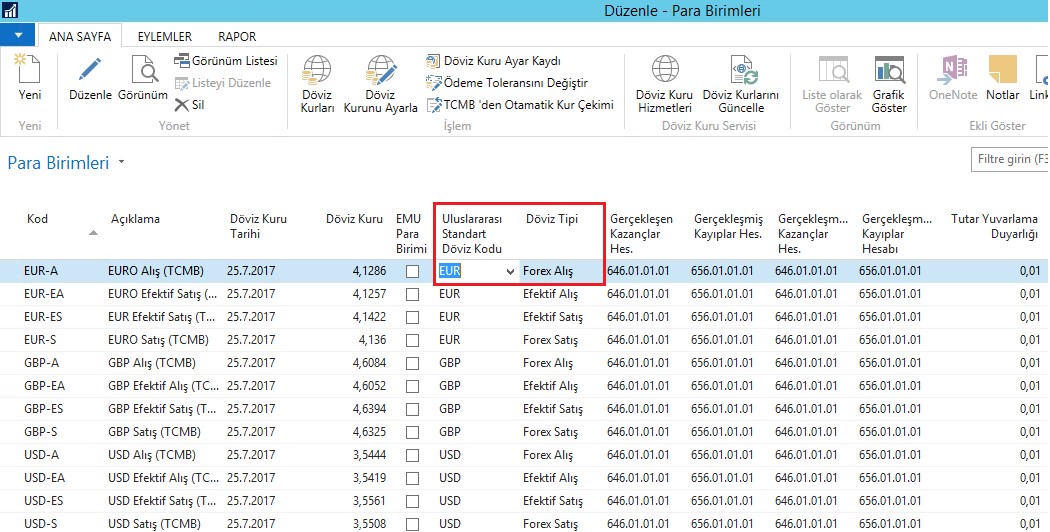Click Sil to delete the record

(190, 105)
